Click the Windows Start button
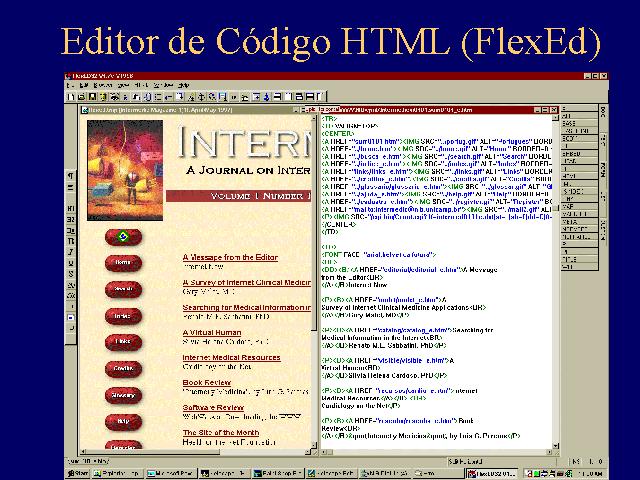 click(x=77, y=473)
